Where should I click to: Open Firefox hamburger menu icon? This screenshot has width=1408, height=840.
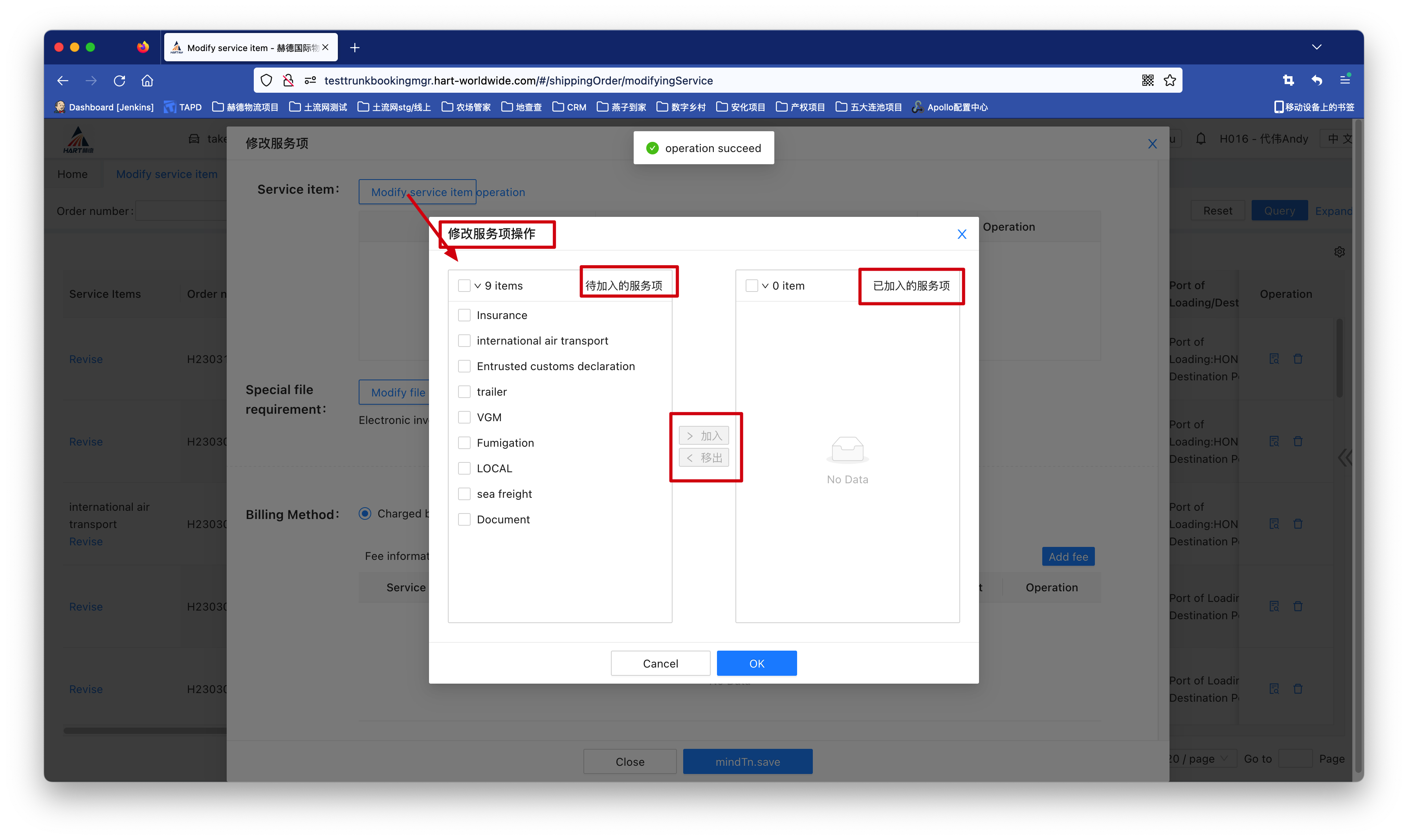(1345, 81)
